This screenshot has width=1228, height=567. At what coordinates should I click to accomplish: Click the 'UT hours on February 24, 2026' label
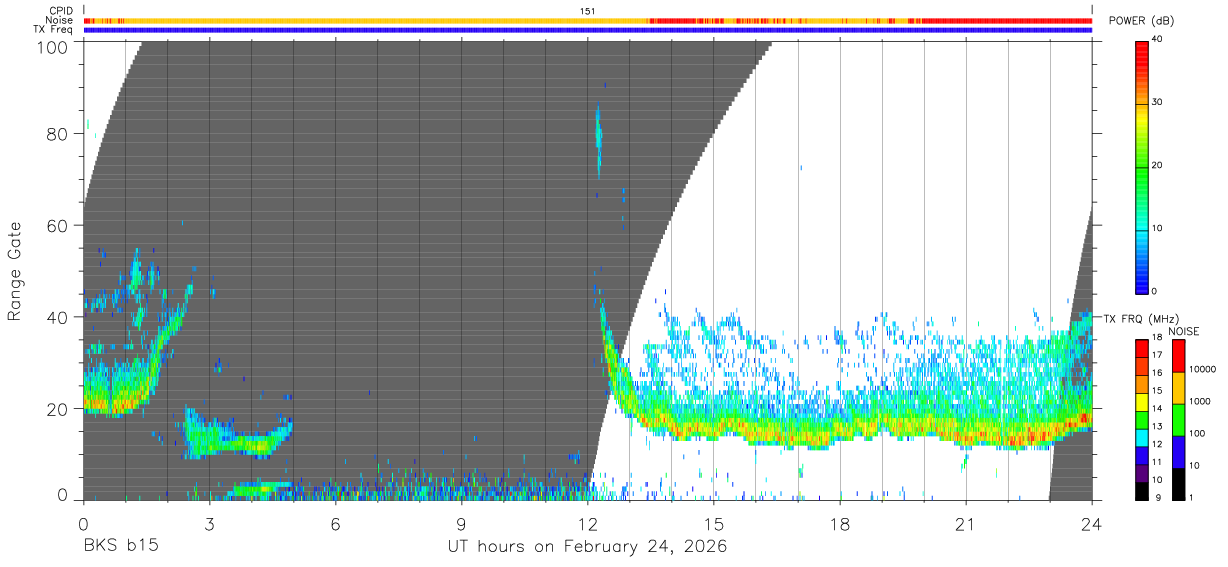587,546
